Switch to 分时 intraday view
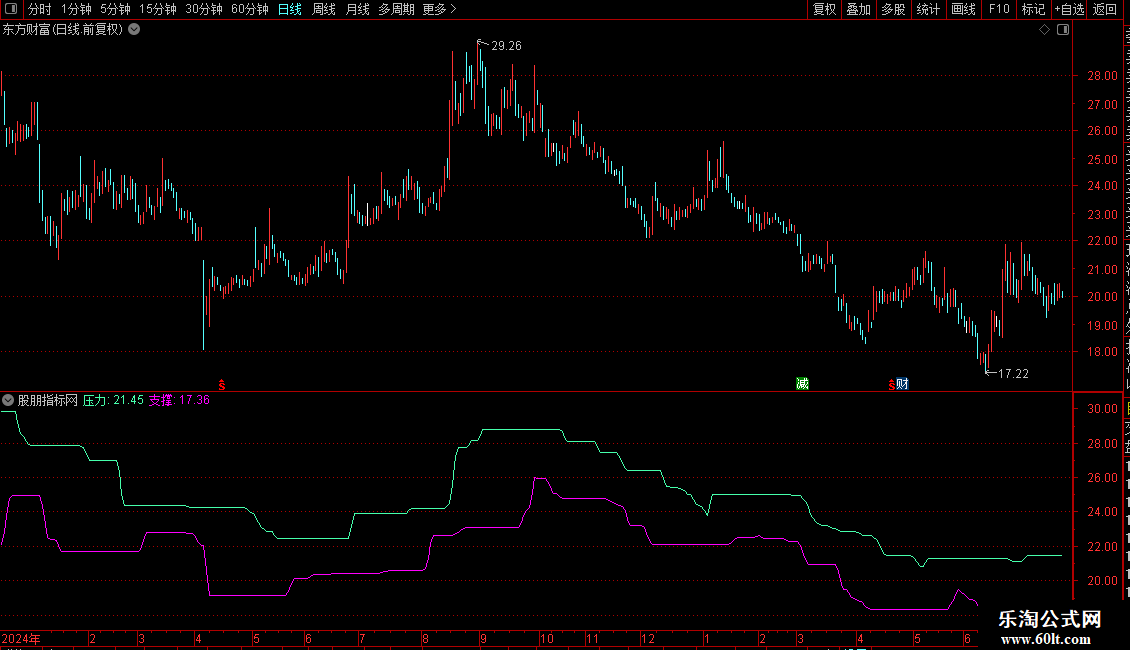Image resolution: width=1130 pixels, height=650 pixels. 40,9
